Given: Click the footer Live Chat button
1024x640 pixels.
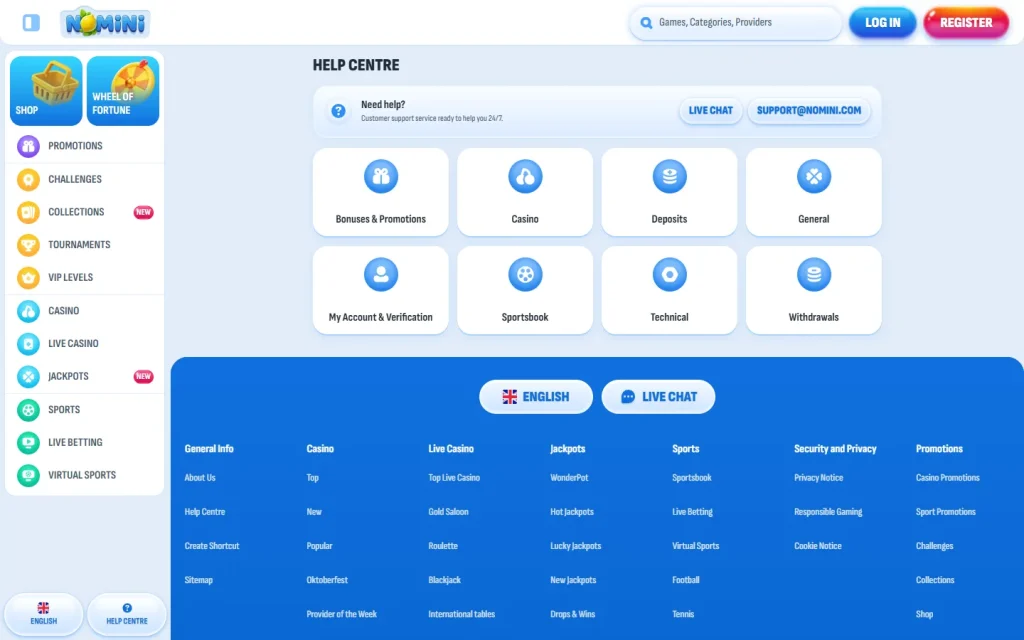Looking at the screenshot, I should tap(658, 396).
